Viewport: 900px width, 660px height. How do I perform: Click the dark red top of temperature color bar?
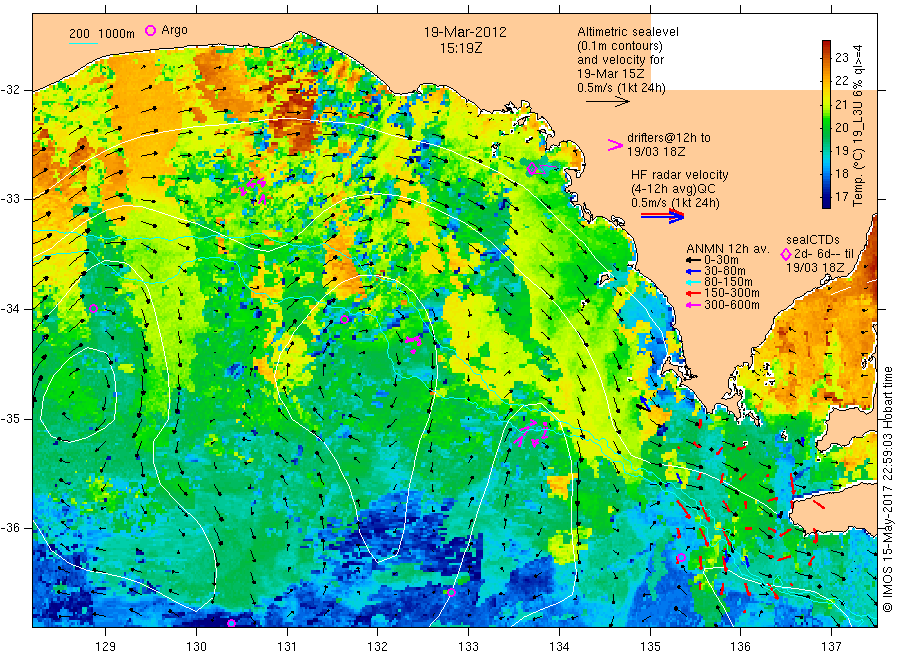point(826,45)
